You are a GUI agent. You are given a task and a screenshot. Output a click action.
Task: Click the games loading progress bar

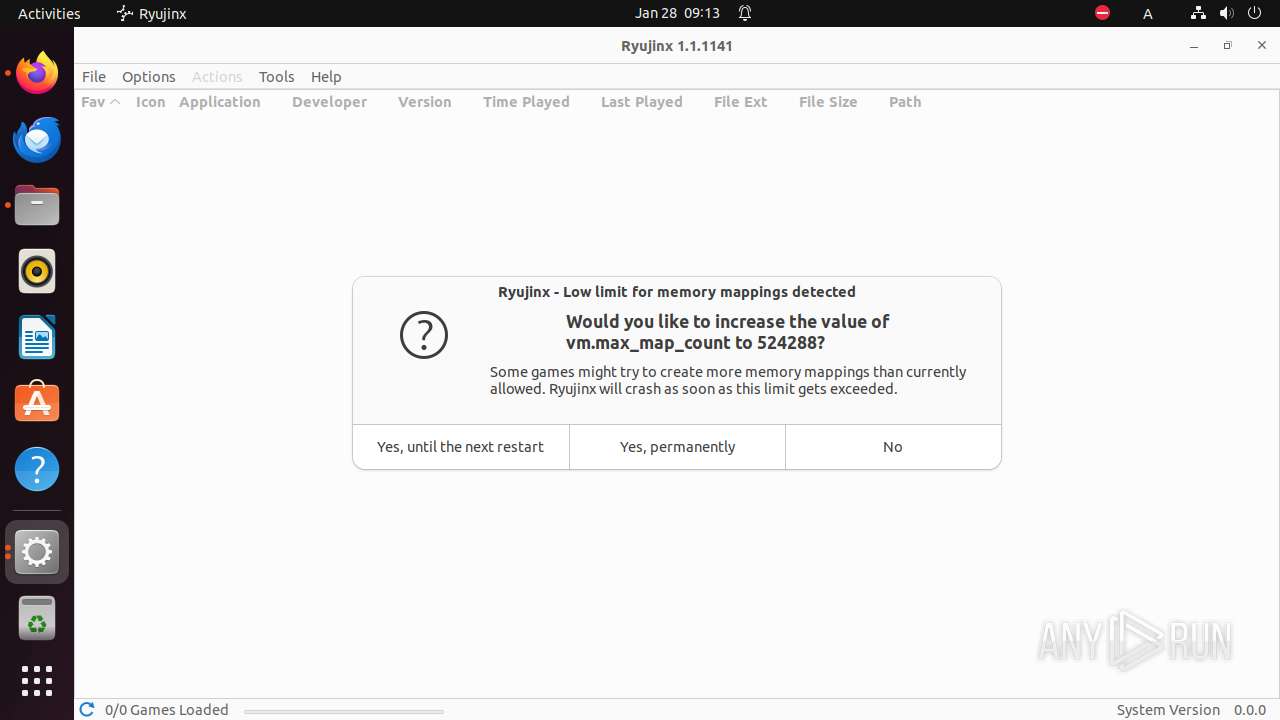pos(343,712)
